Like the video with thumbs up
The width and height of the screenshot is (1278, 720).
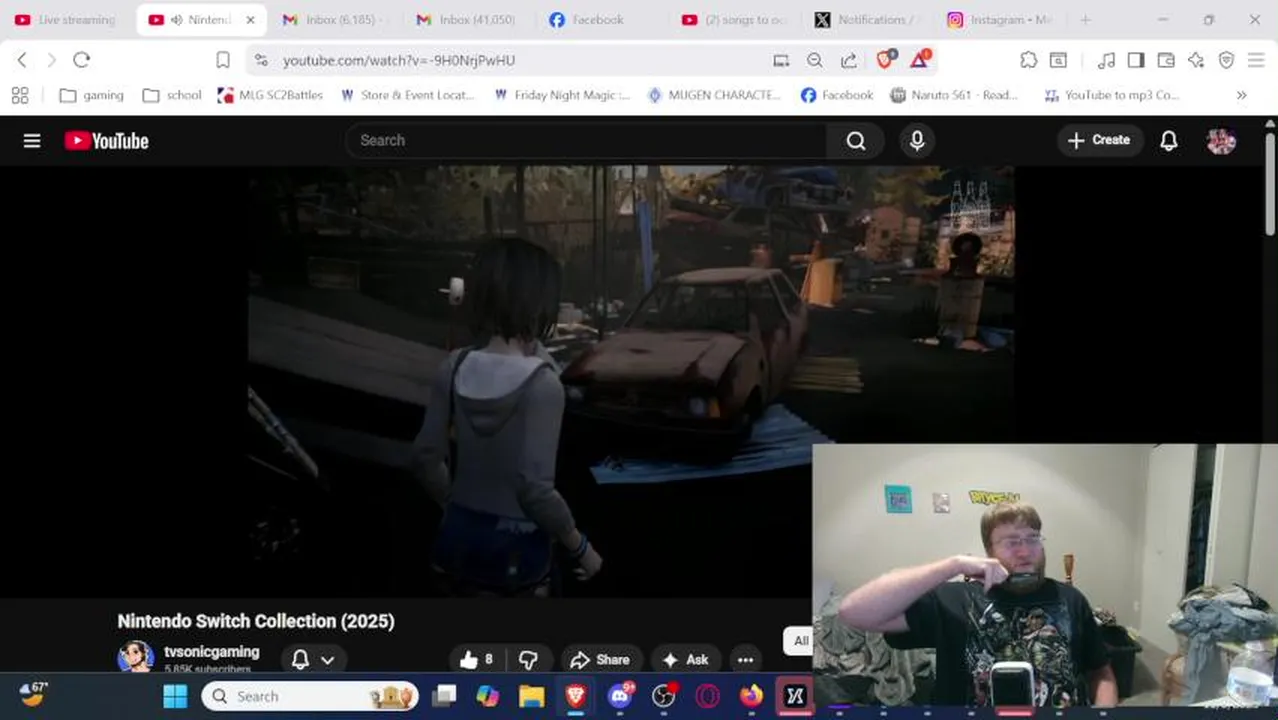coord(477,659)
